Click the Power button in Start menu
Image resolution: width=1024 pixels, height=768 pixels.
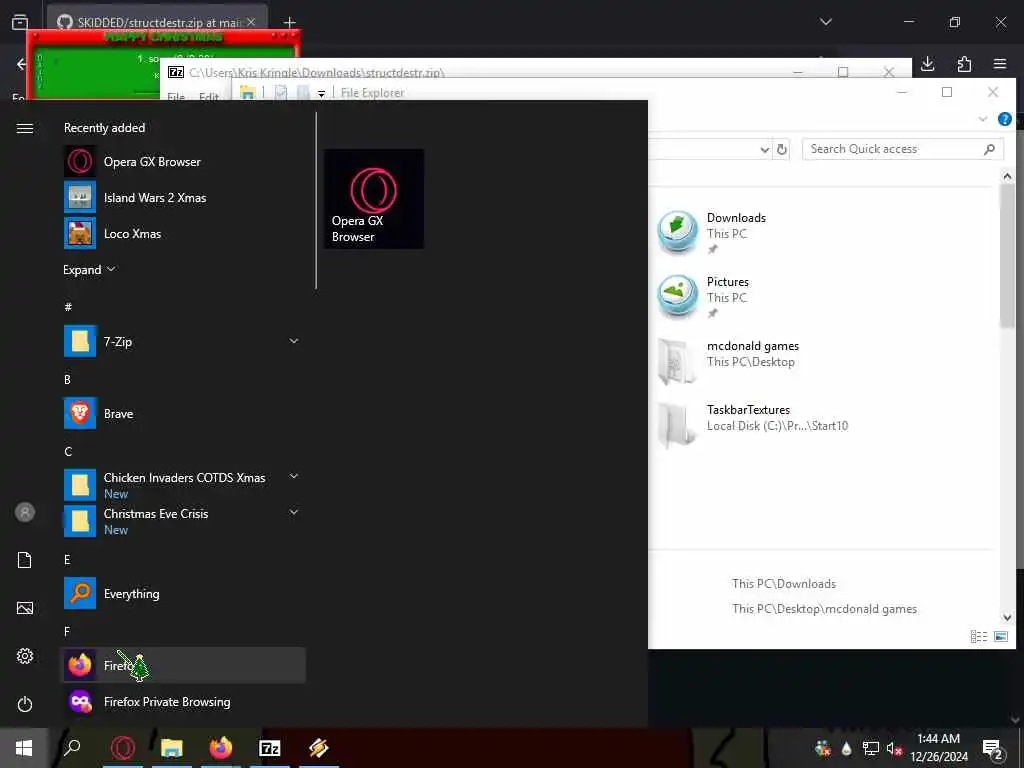tap(25, 704)
